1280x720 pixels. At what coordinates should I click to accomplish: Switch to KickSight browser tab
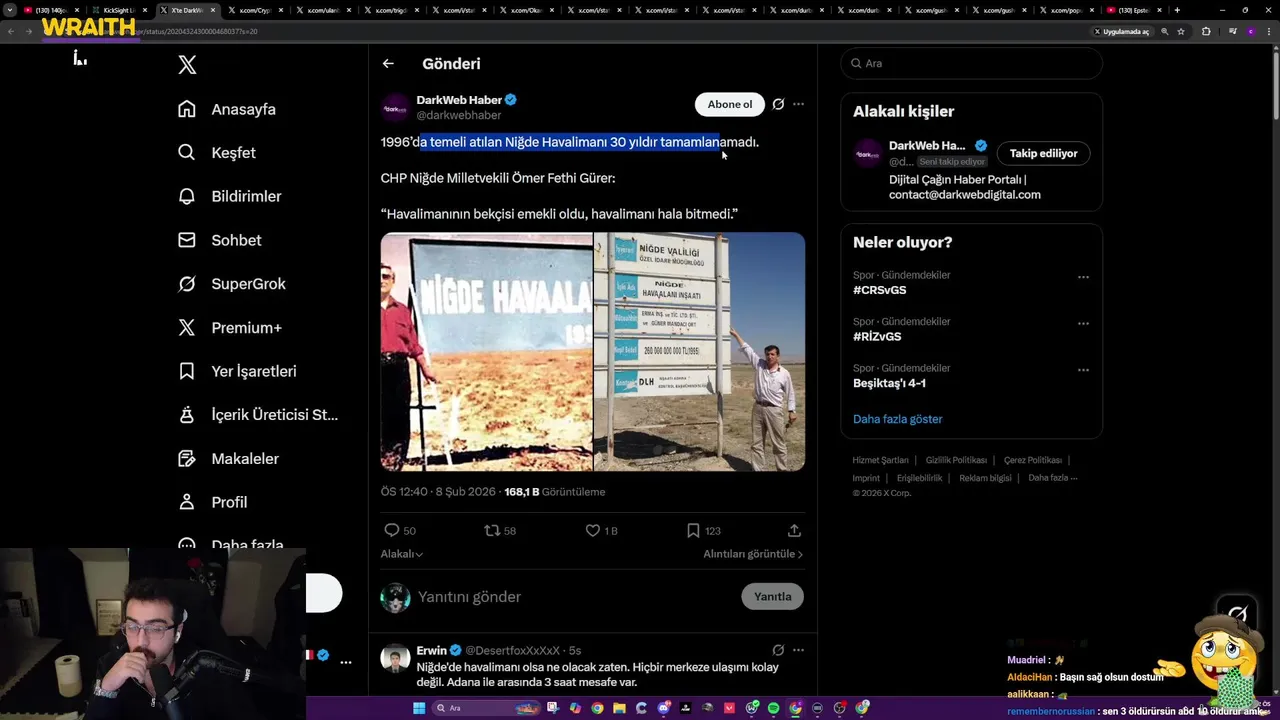coord(119,10)
